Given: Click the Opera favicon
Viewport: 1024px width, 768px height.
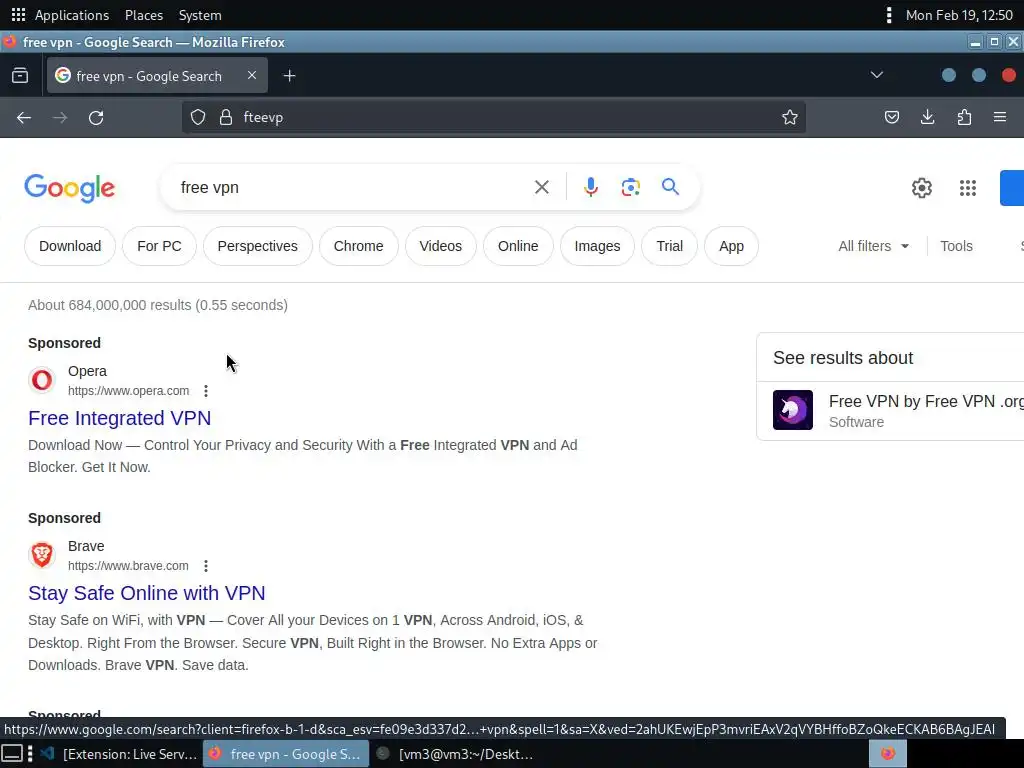Looking at the screenshot, I should (42, 379).
